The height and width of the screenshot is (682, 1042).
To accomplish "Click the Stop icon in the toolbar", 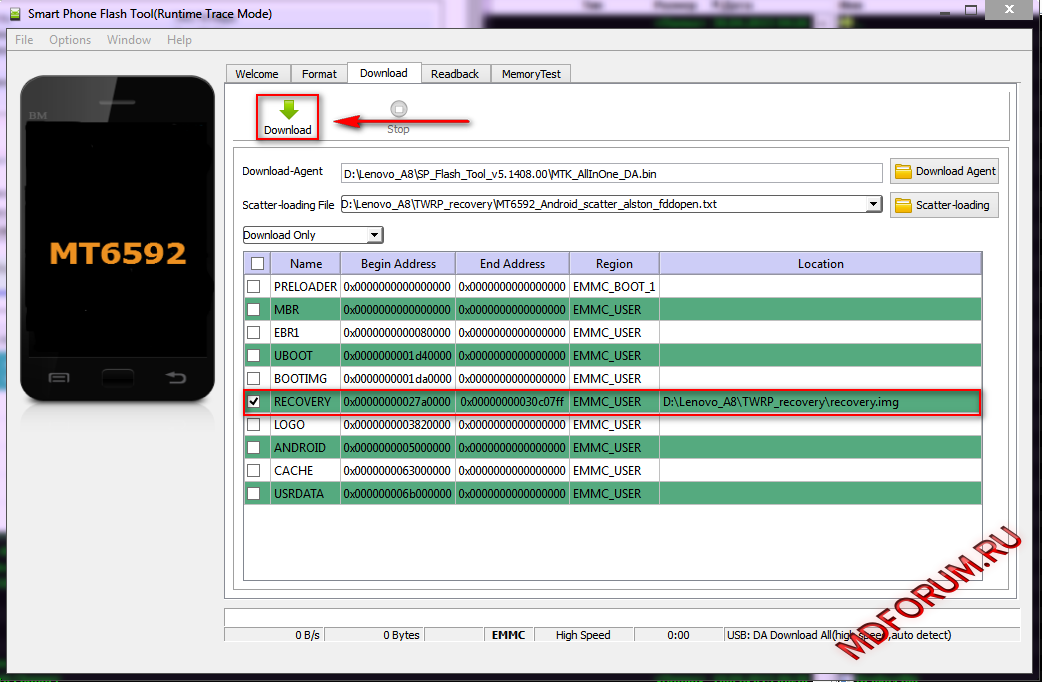I will (x=398, y=110).
